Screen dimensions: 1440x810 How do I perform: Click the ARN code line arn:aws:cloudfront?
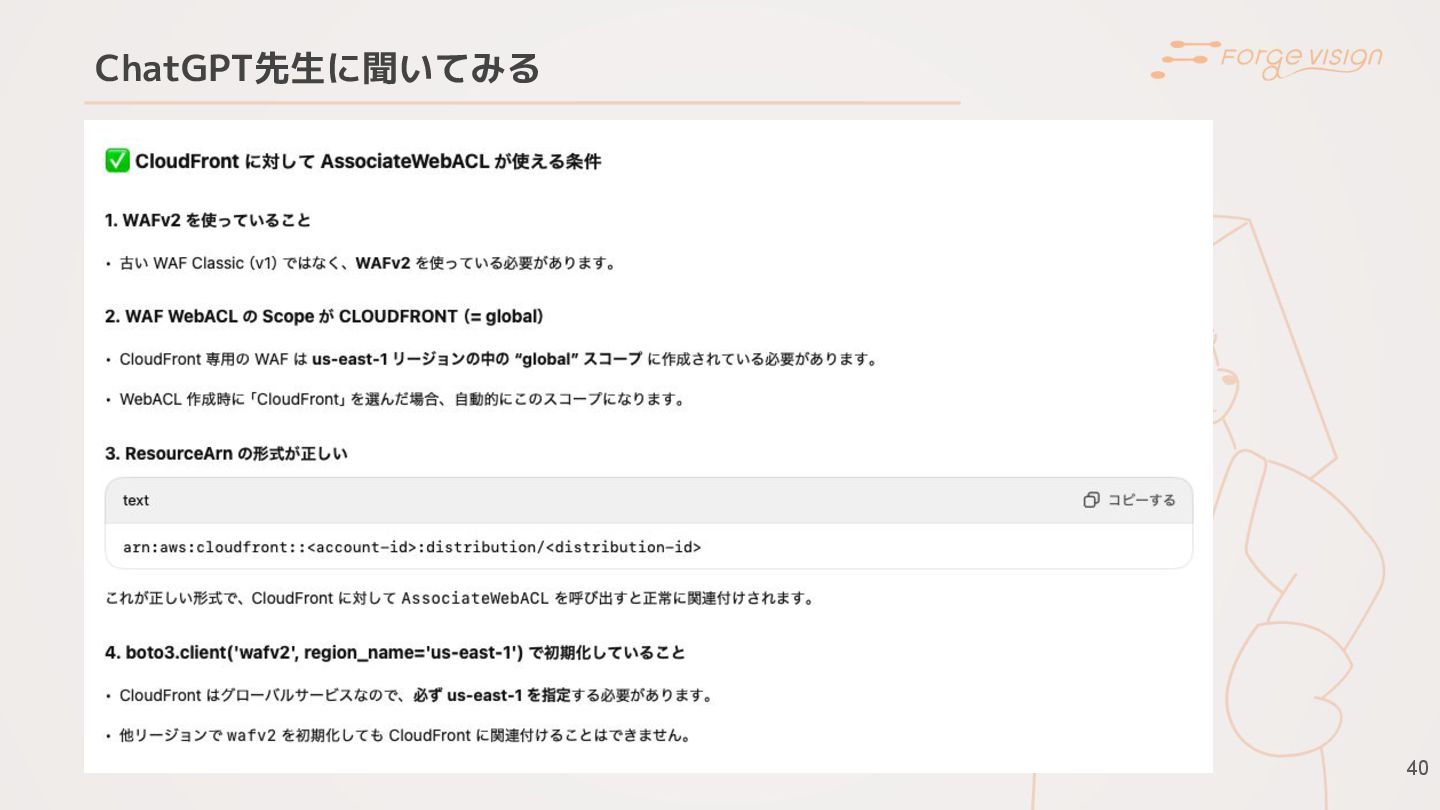412,547
